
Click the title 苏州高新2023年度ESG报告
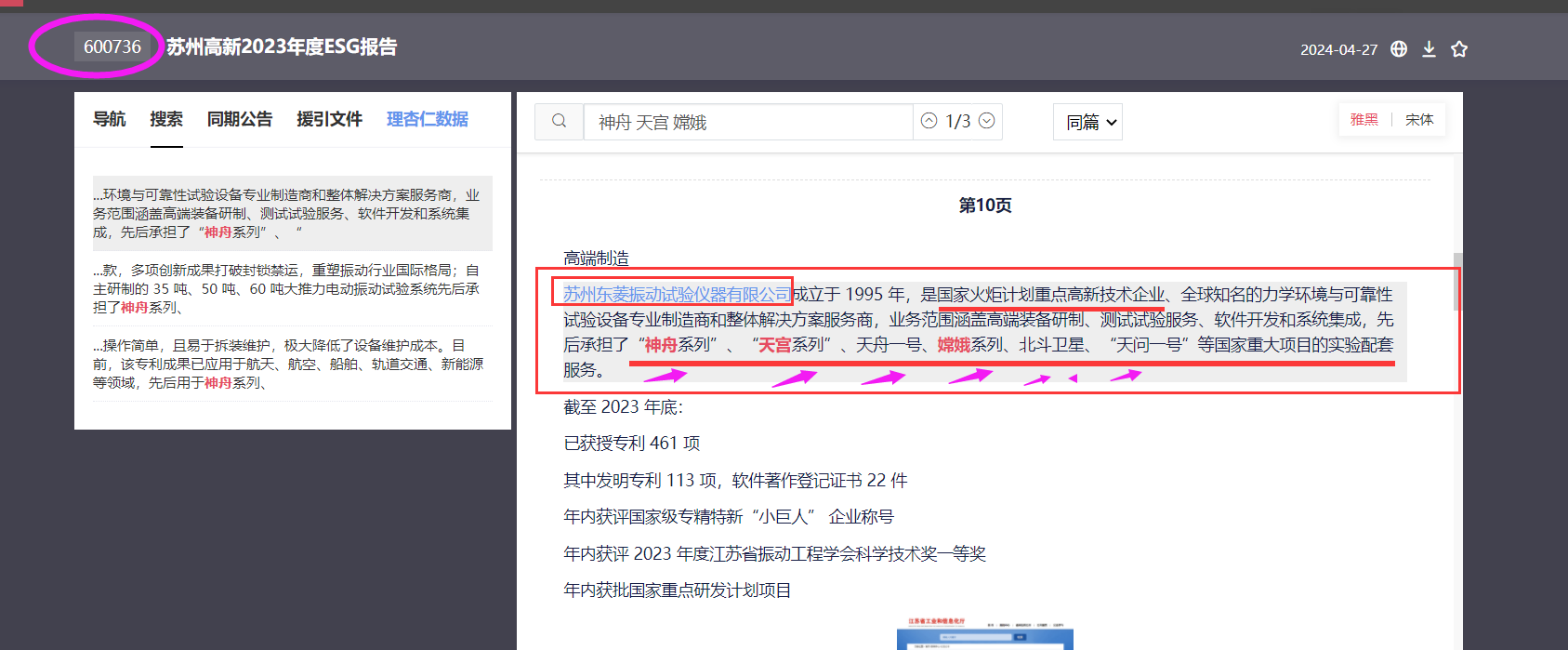click(282, 46)
